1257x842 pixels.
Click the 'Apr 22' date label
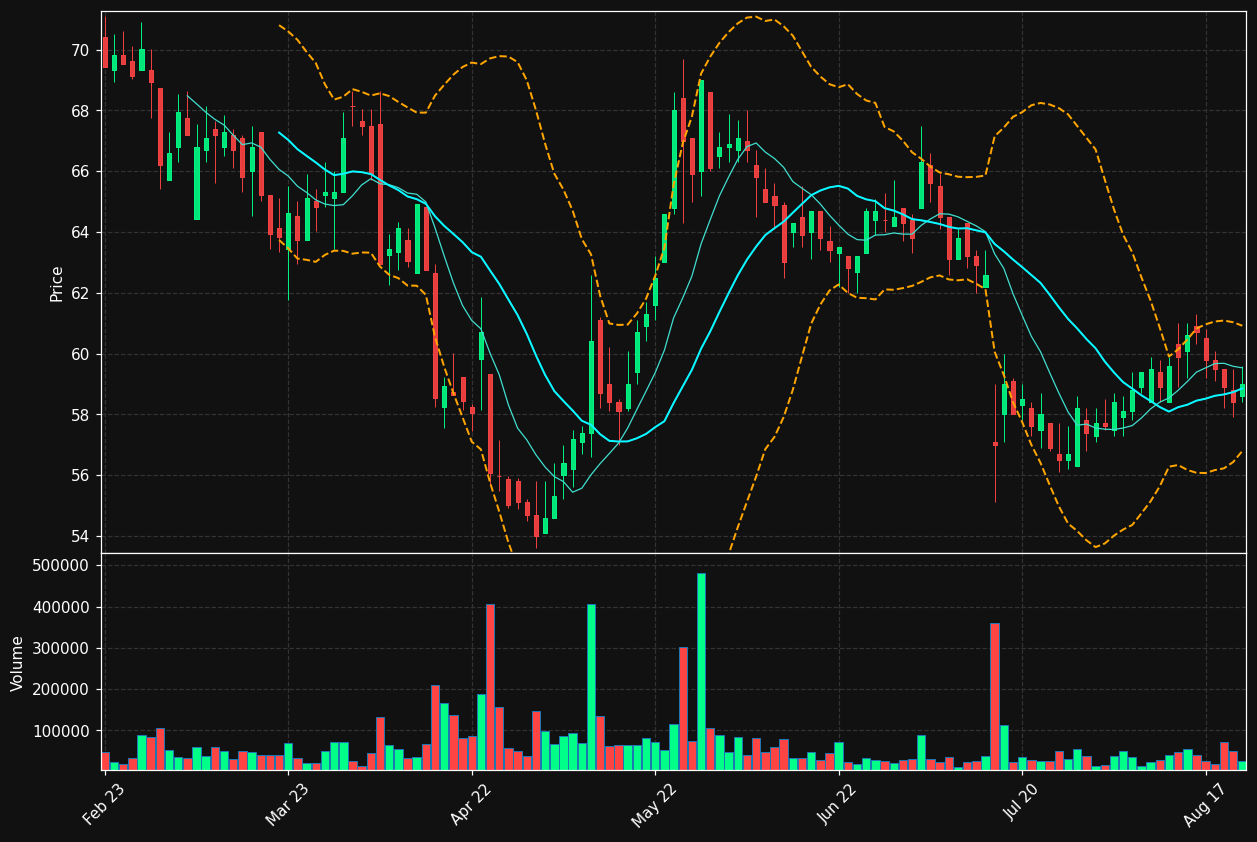point(472,804)
